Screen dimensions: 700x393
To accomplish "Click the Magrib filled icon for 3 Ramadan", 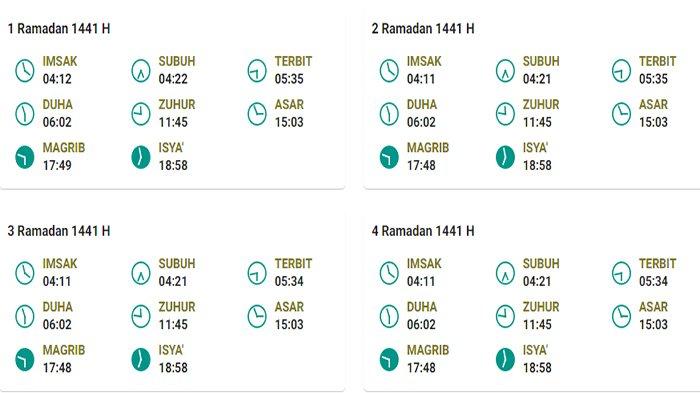I will pyautogui.click(x=25, y=360).
